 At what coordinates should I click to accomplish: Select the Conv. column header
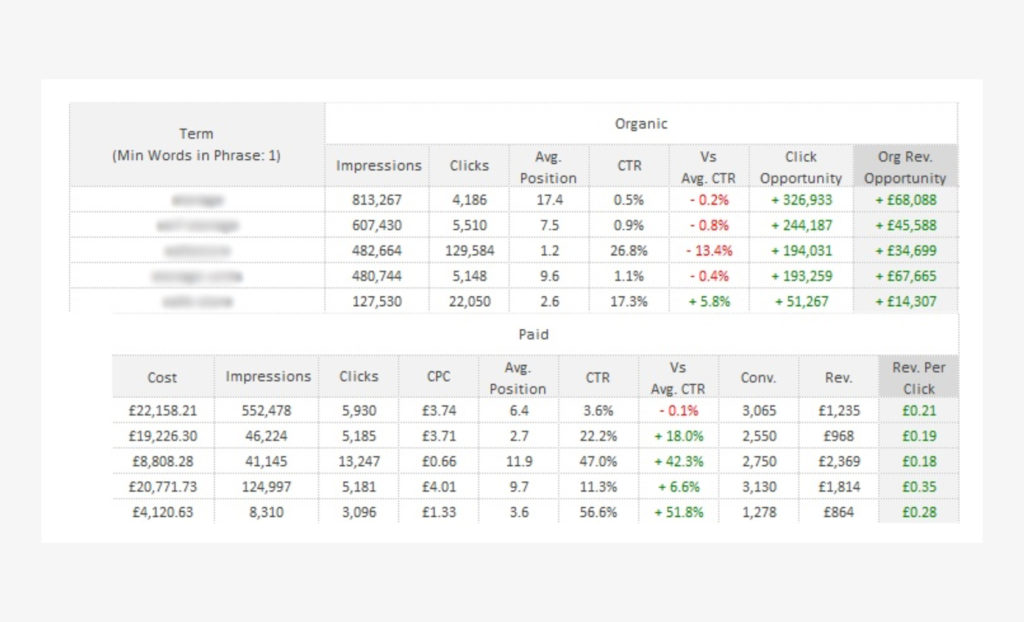coord(758,377)
